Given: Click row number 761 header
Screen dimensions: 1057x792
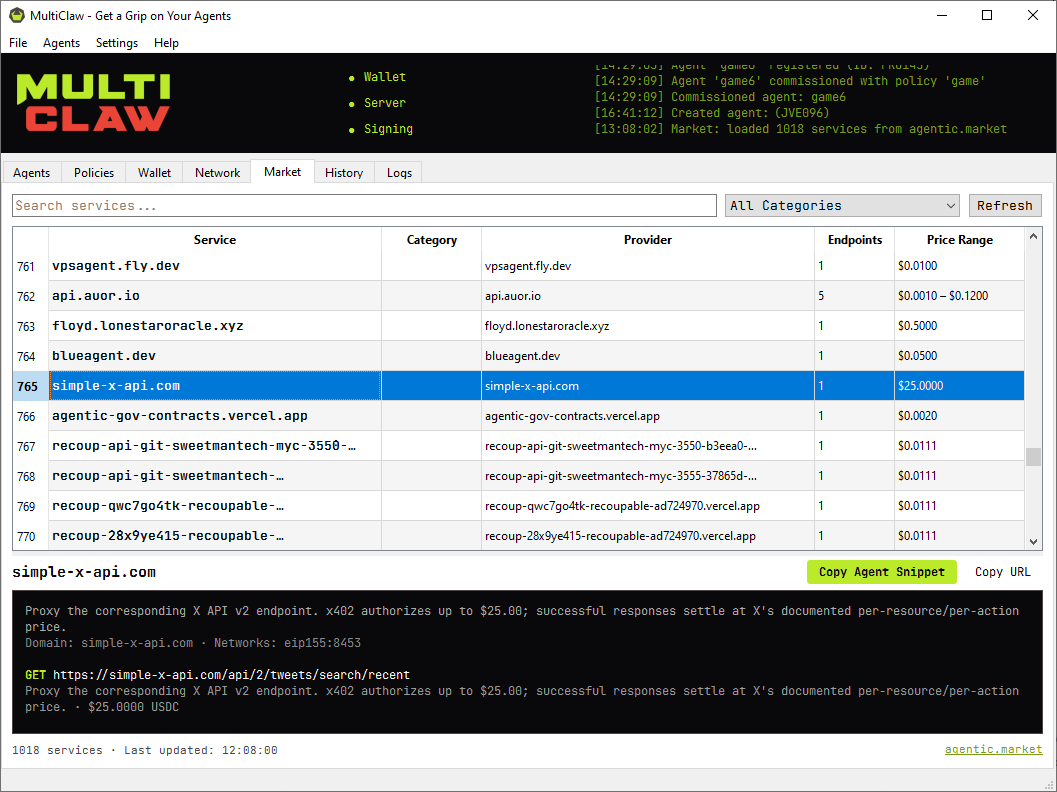Looking at the screenshot, I should [30, 266].
